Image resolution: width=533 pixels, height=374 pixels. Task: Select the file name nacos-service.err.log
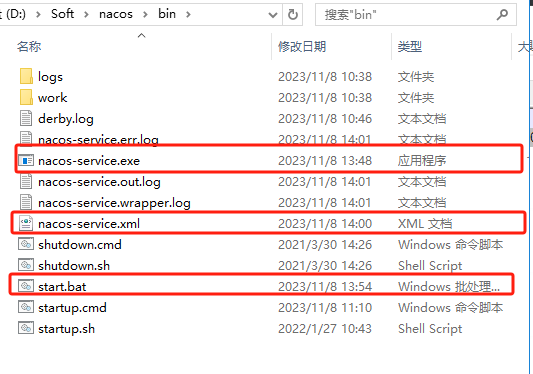pyautogui.click(x=99, y=140)
